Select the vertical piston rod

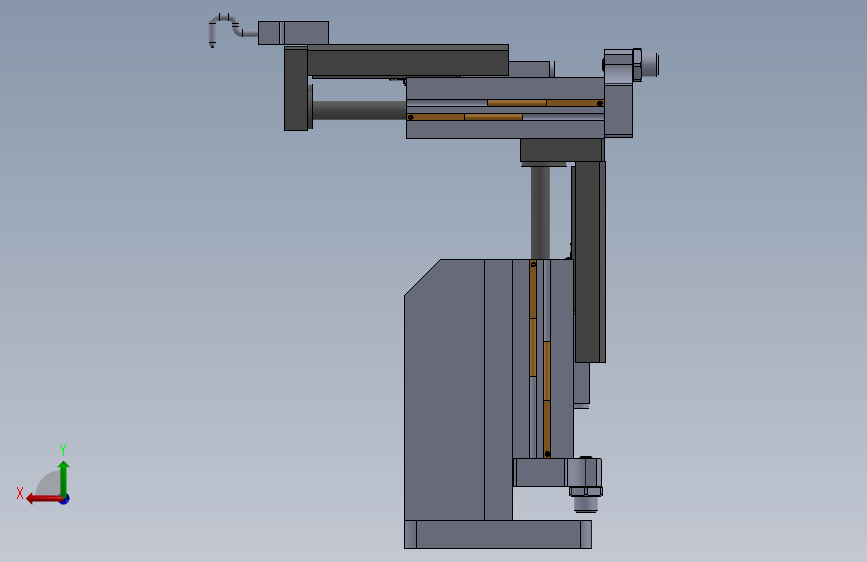(540, 212)
